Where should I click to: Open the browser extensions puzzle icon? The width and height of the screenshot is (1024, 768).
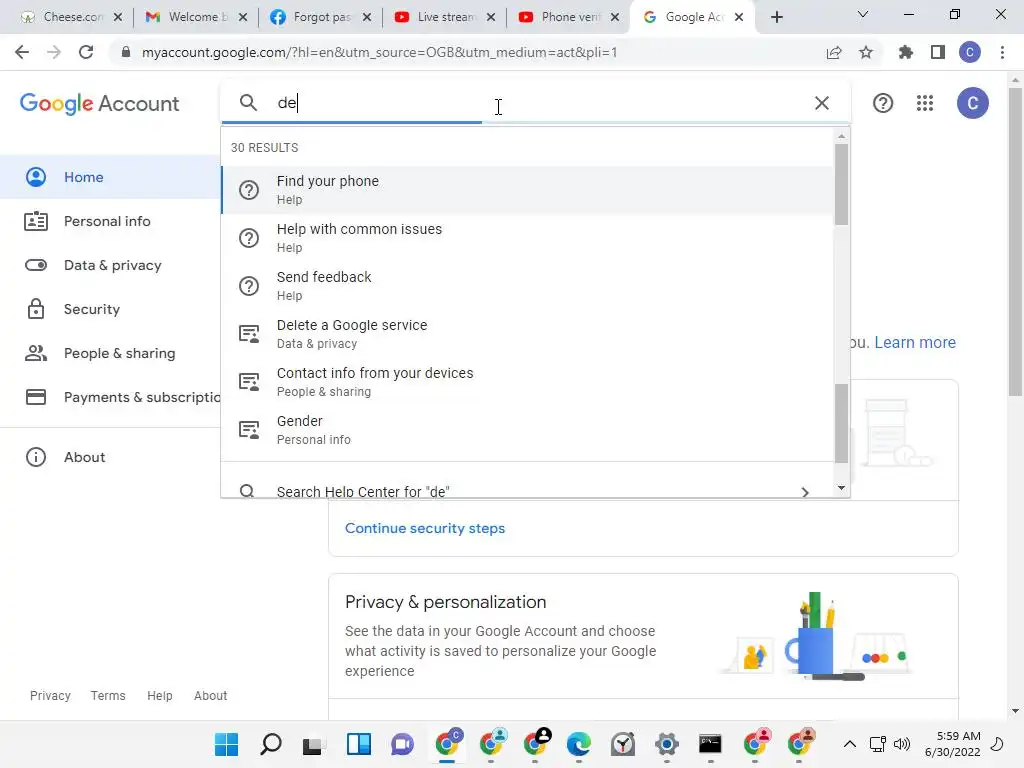[x=905, y=52]
